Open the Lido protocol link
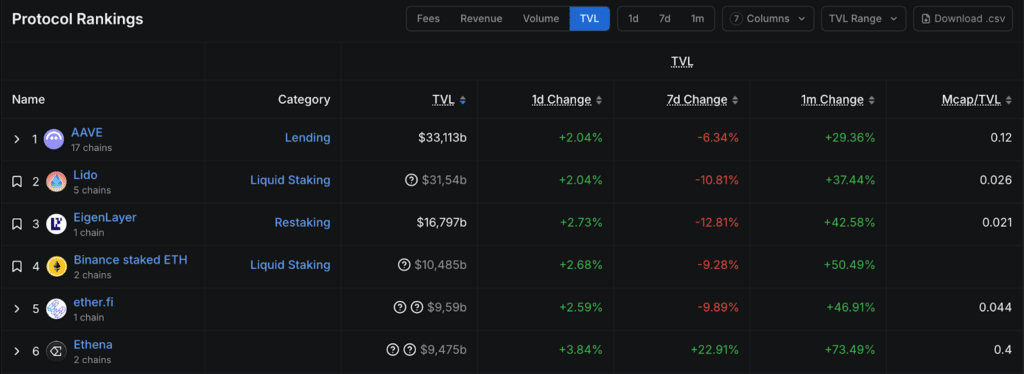The height and width of the screenshot is (374, 1024). 86,175
